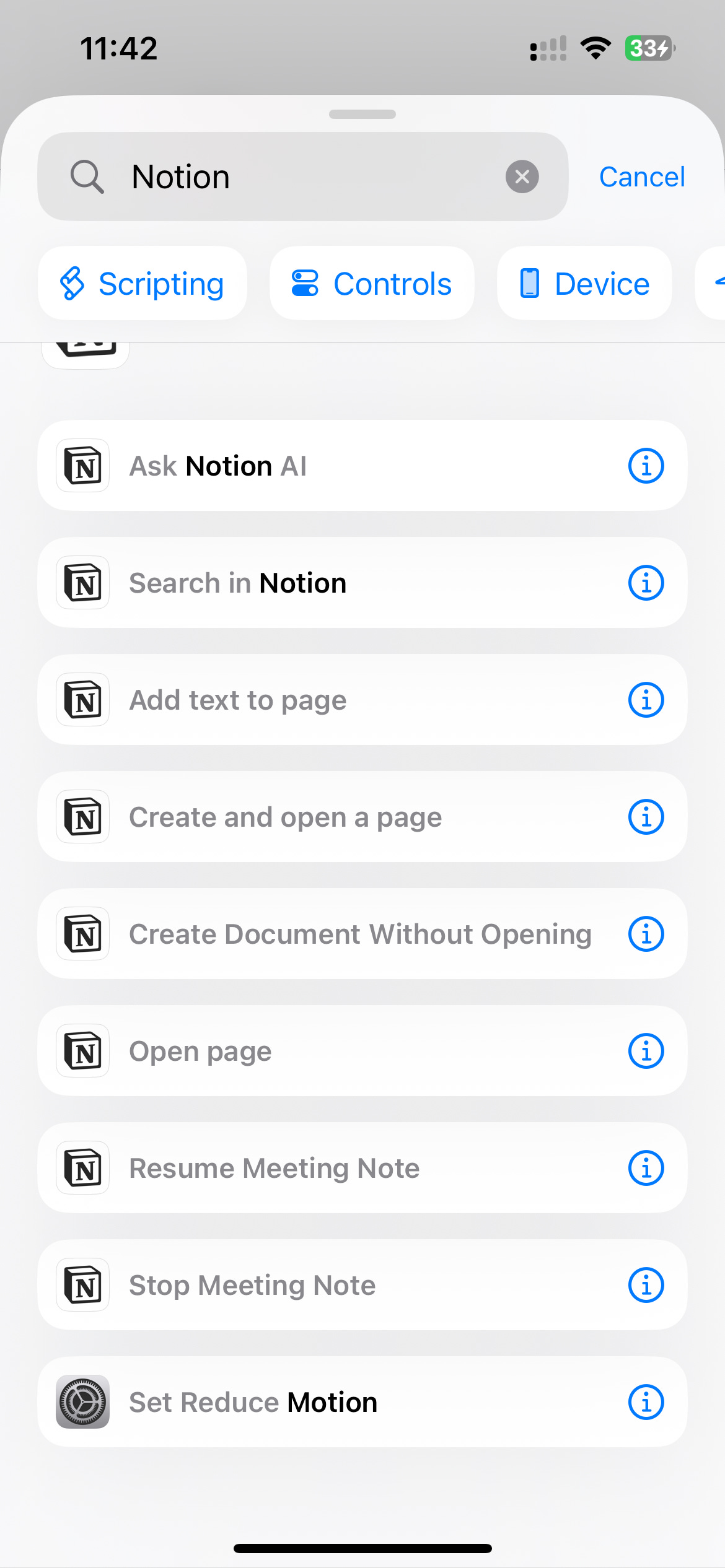Image resolution: width=725 pixels, height=1568 pixels.
Task: Select the Device category chip
Action: 584,284
